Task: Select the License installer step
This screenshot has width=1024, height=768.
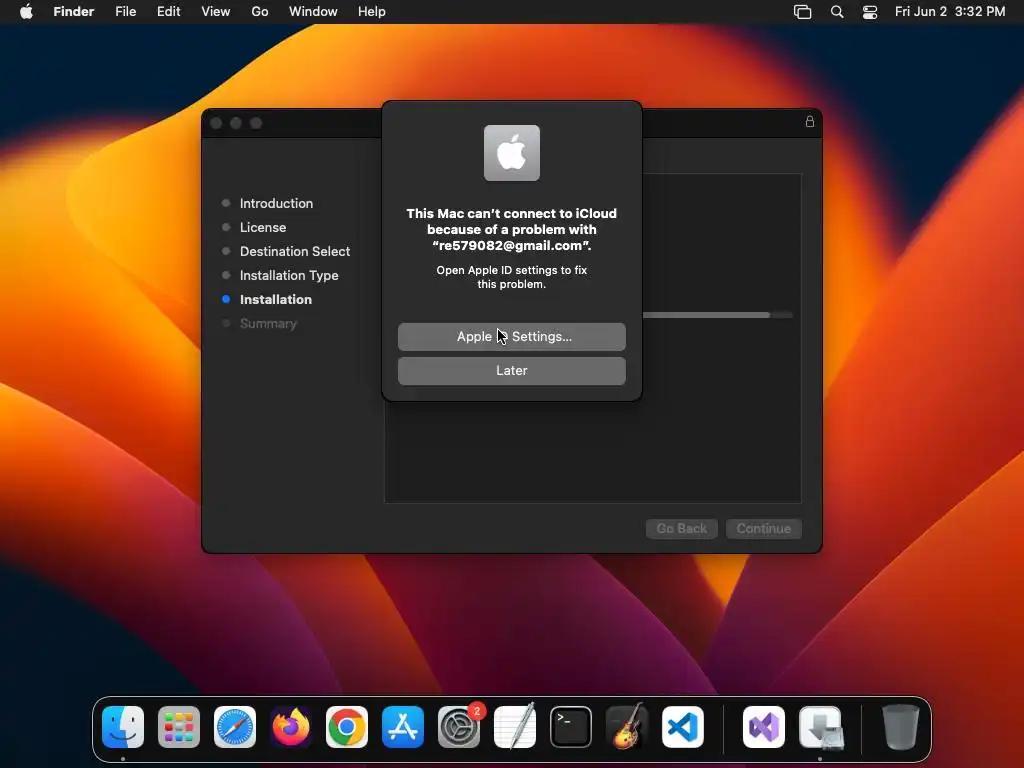Action: [x=263, y=227]
